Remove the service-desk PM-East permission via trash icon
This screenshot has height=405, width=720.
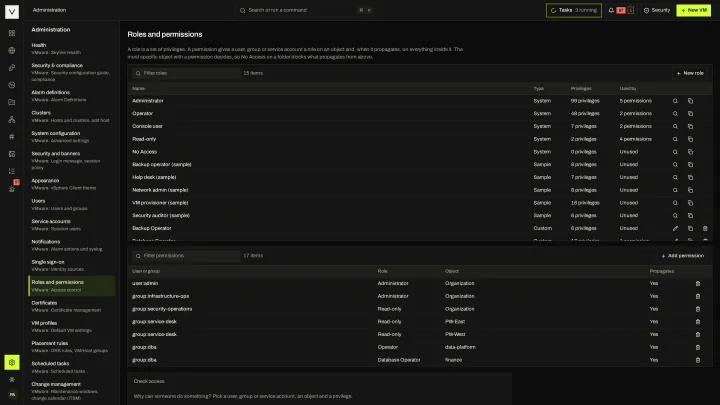(x=698, y=322)
